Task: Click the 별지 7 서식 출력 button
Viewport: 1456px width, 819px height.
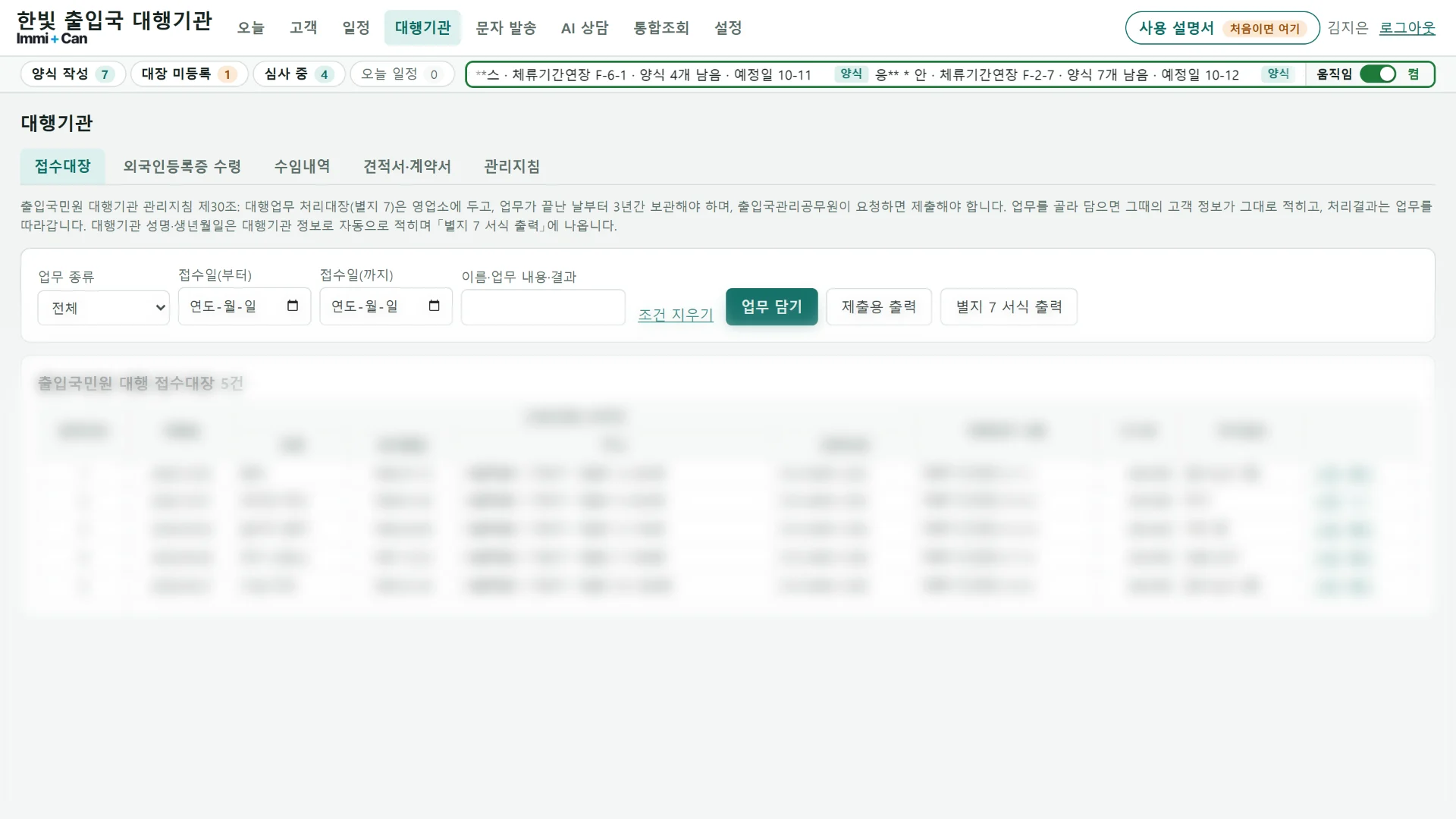Action: point(1009,306)
